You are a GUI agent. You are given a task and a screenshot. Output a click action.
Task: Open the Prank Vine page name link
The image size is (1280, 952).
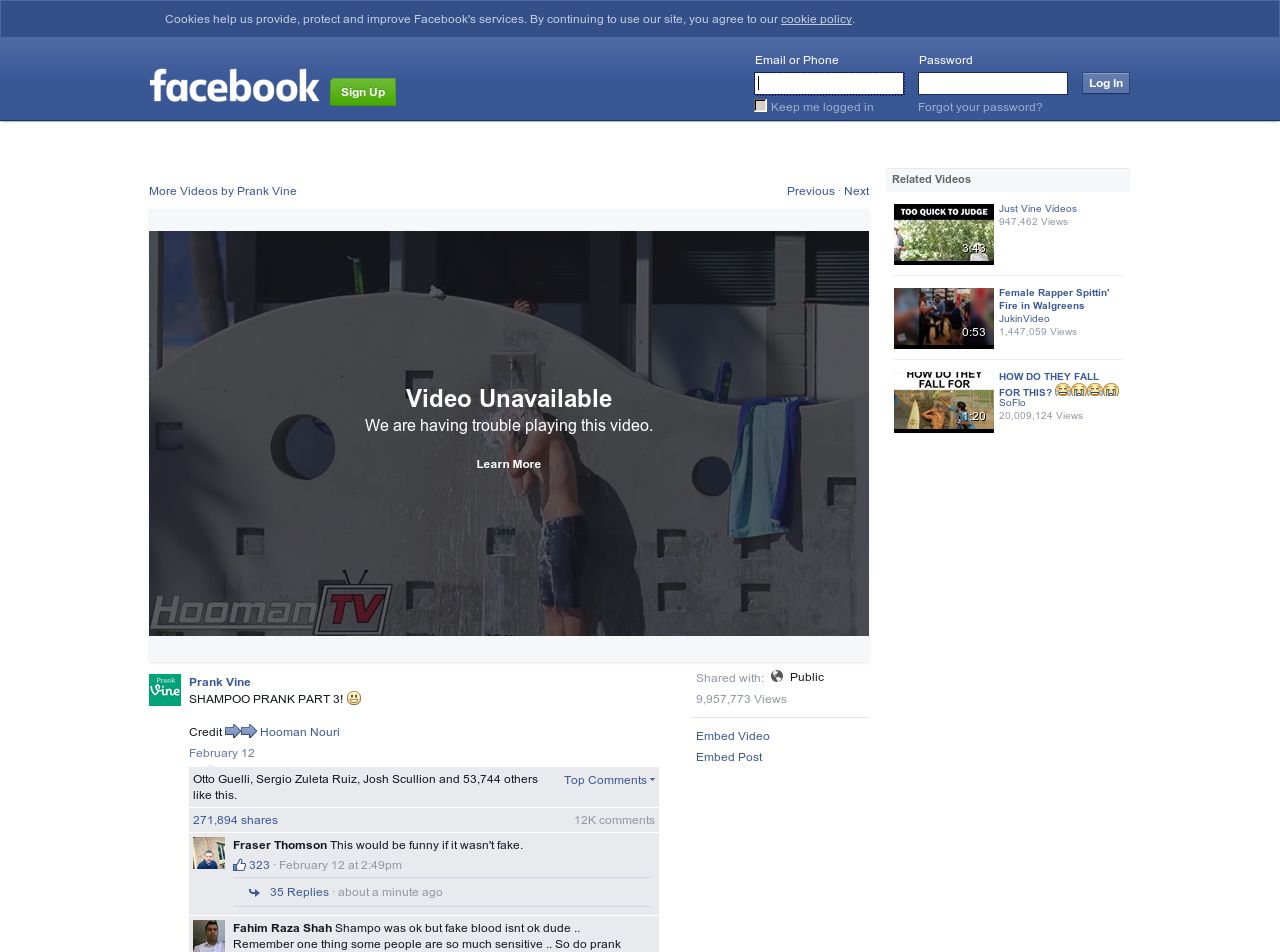[x=220, y=682]
